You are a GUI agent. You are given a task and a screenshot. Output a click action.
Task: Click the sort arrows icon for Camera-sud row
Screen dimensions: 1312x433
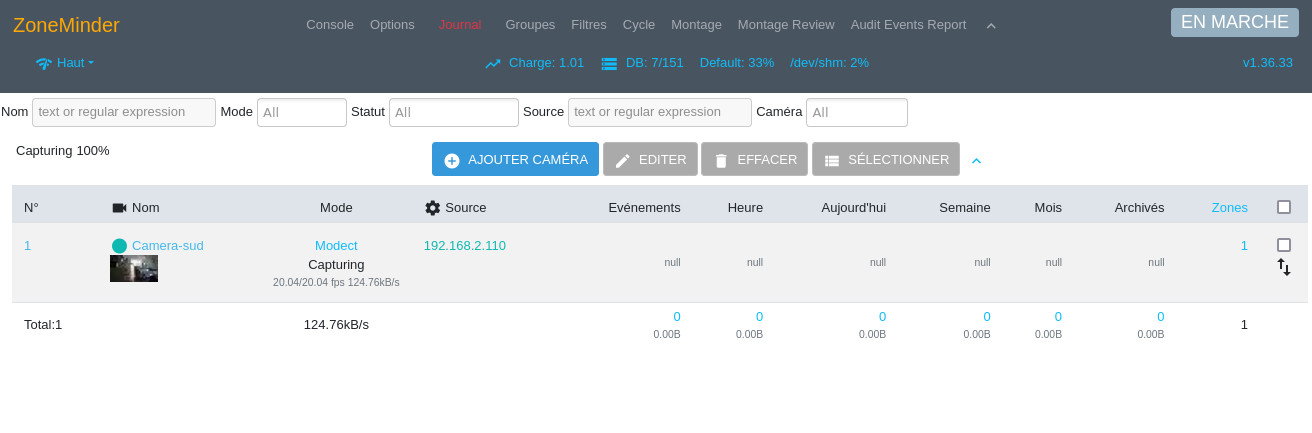coord(1284,267)
